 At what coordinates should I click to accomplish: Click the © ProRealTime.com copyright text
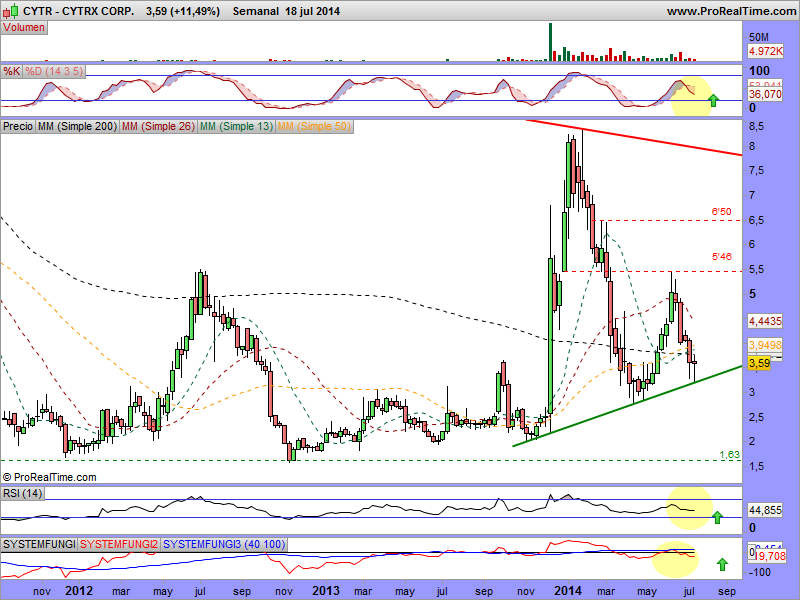click(49, 477)
